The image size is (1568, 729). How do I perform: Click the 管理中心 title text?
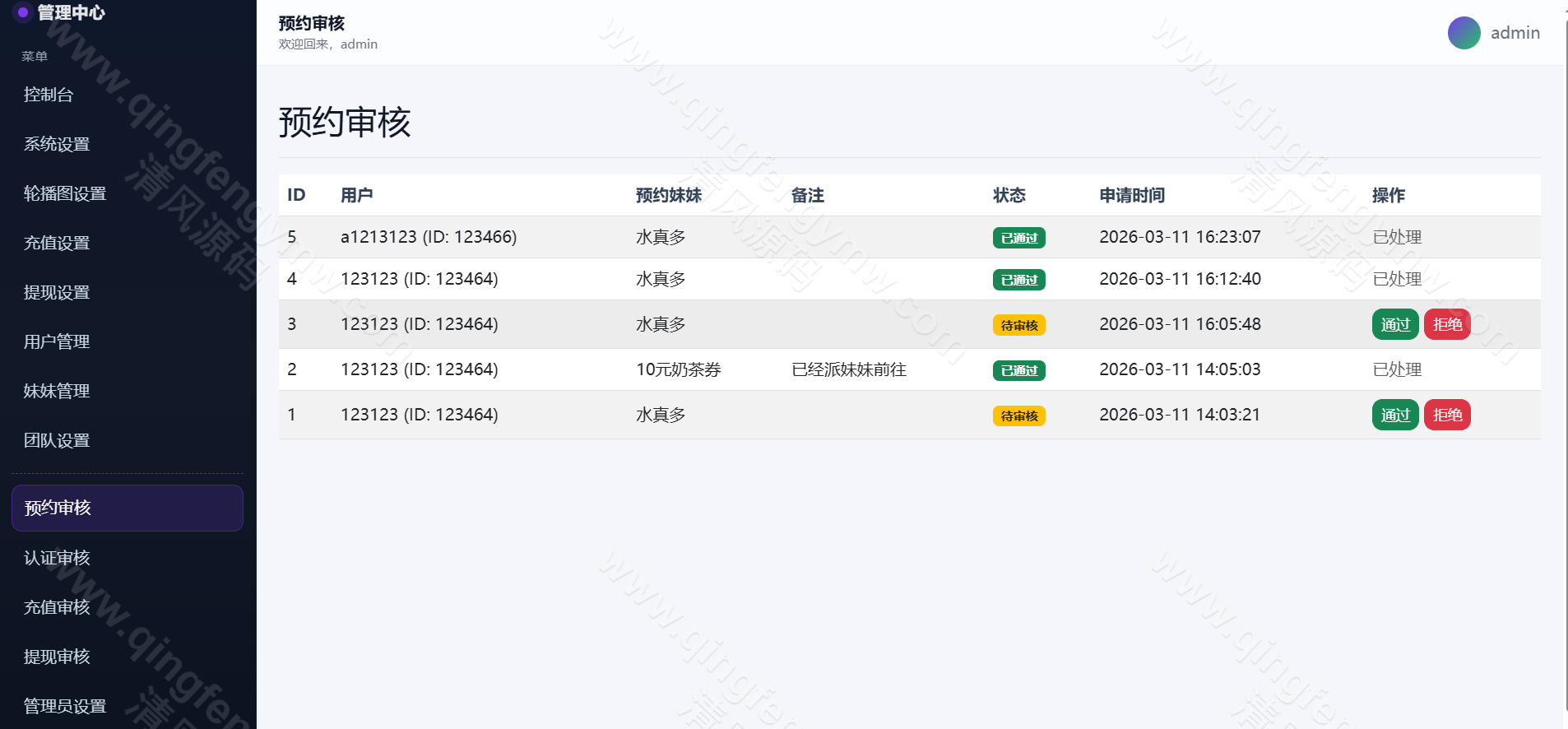point(71,12)
